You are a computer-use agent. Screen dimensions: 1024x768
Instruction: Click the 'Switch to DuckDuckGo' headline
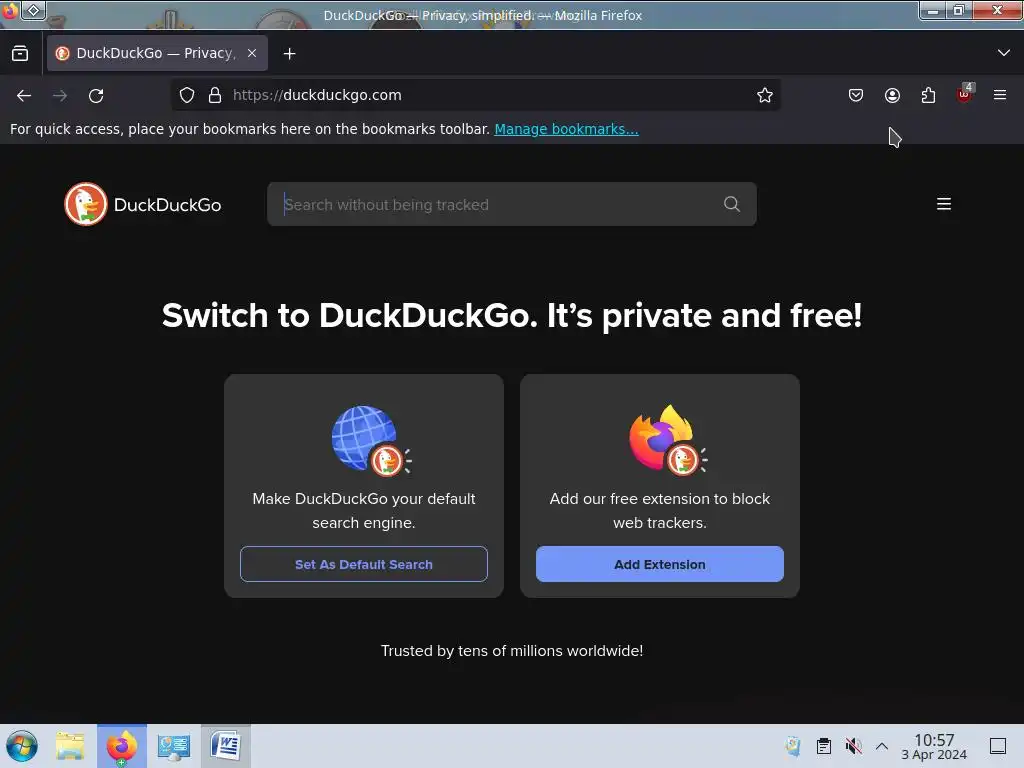pyautogui.click(x=512, y=315)
